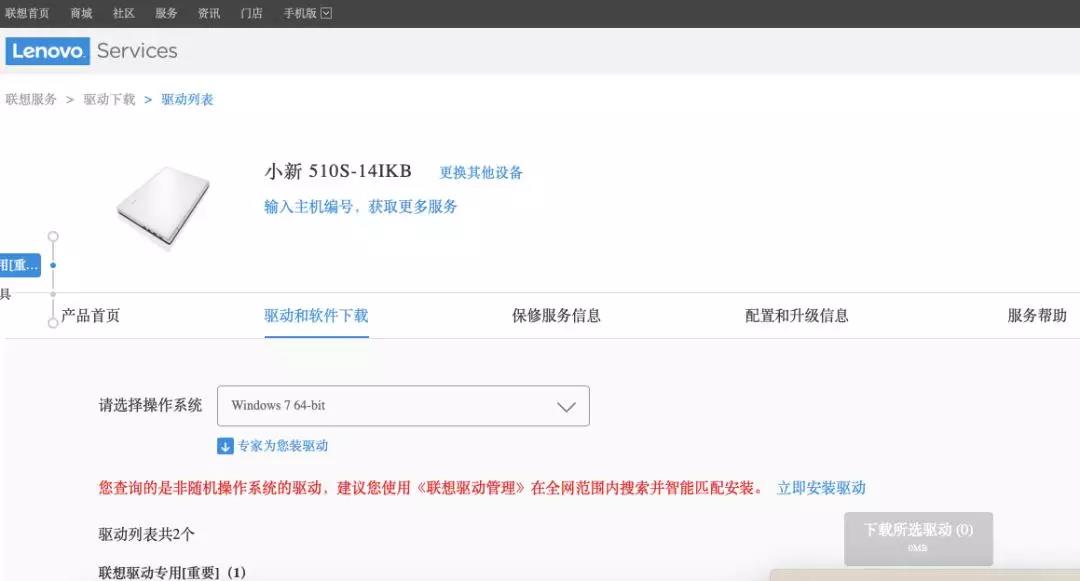Click the active blue dot on left timeline
This screenshot has width=1080, height=581.
[52, 266]
